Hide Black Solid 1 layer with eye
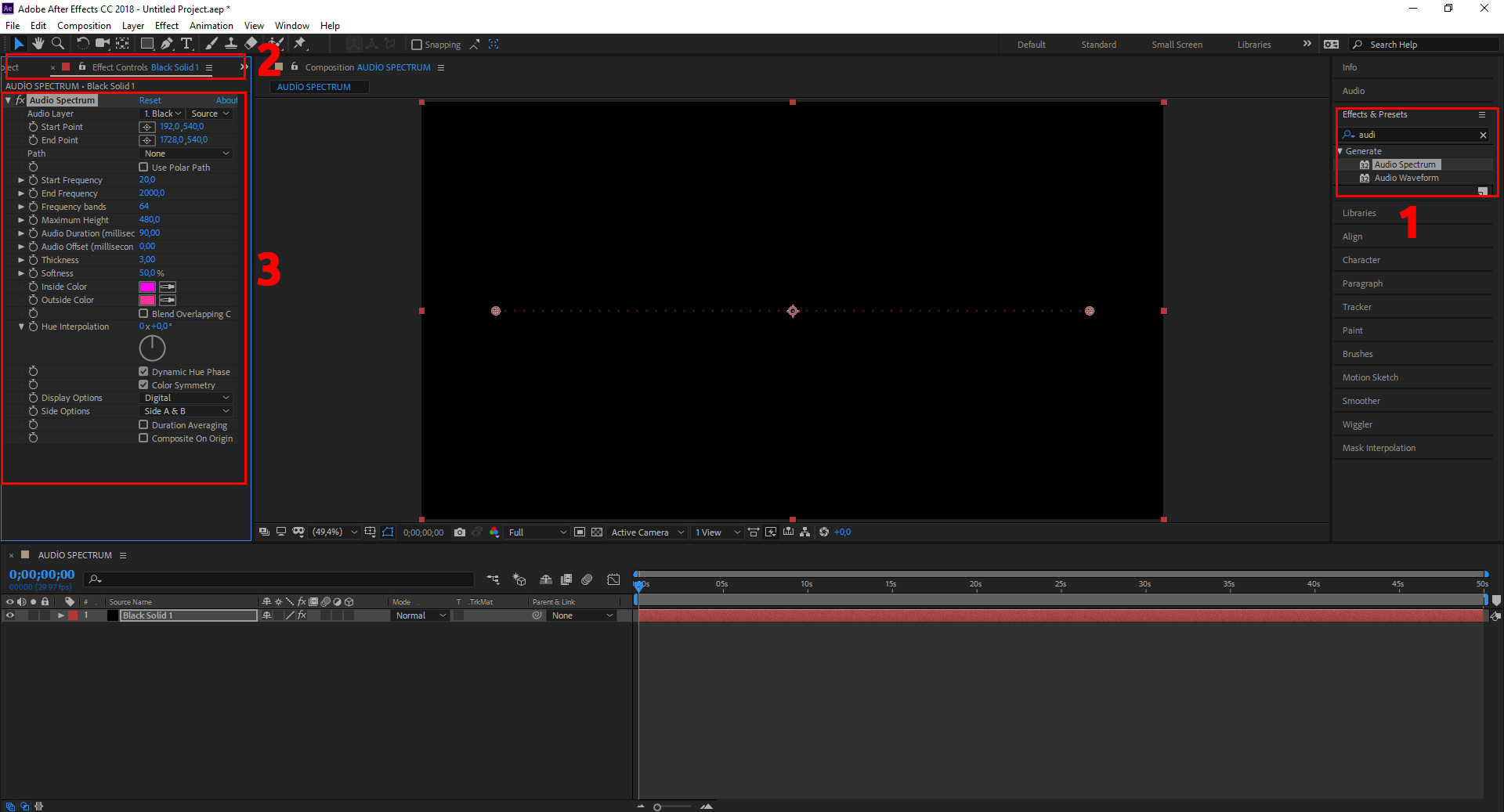The height and width of the screenshot is (812, 1504). (x=10, y=615)
